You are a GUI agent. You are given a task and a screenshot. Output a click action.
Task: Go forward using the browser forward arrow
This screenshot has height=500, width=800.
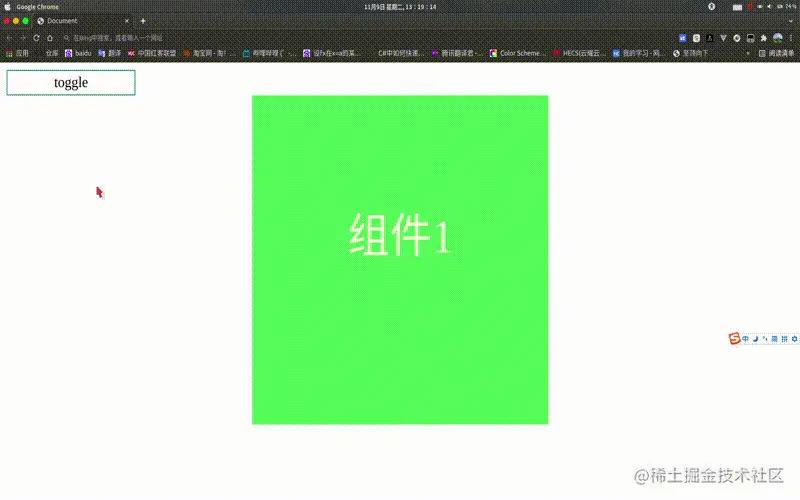click(22, 38)
